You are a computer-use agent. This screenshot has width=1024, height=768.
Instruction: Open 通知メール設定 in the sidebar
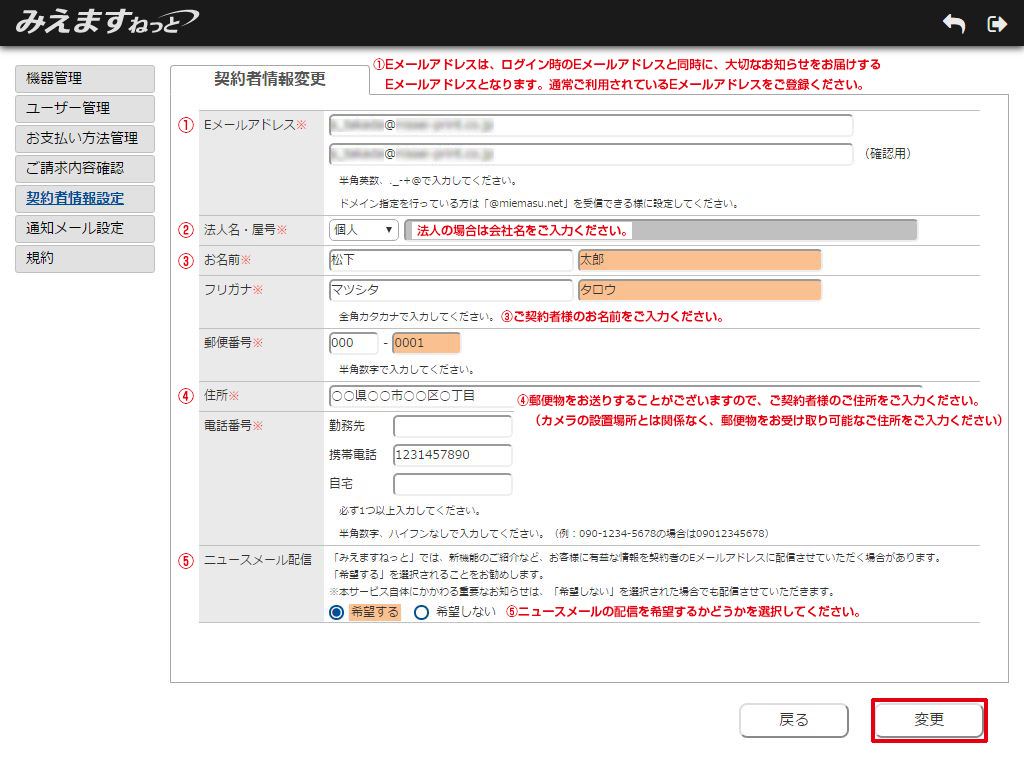(85, 229)
